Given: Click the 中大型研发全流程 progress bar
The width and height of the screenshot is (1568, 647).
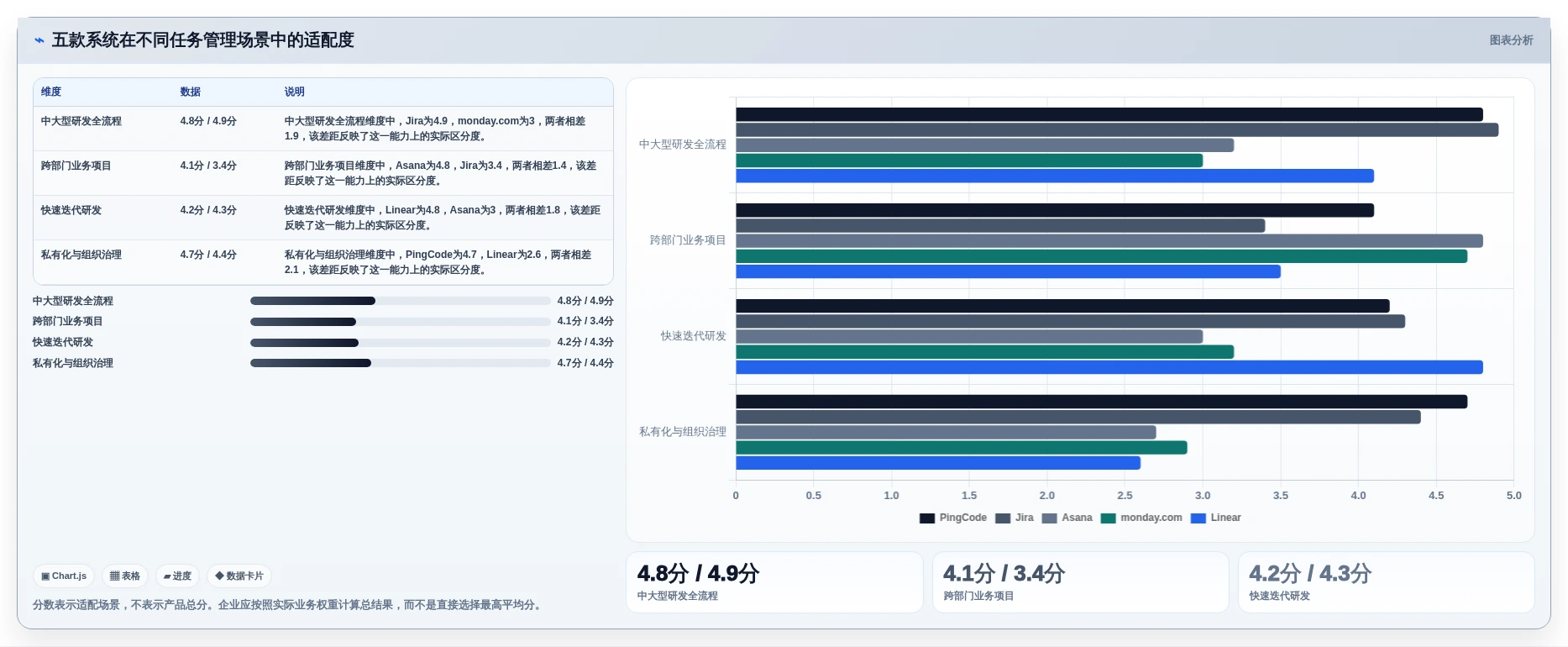Looking at the screenshot, I should click(x=401, y=301).
